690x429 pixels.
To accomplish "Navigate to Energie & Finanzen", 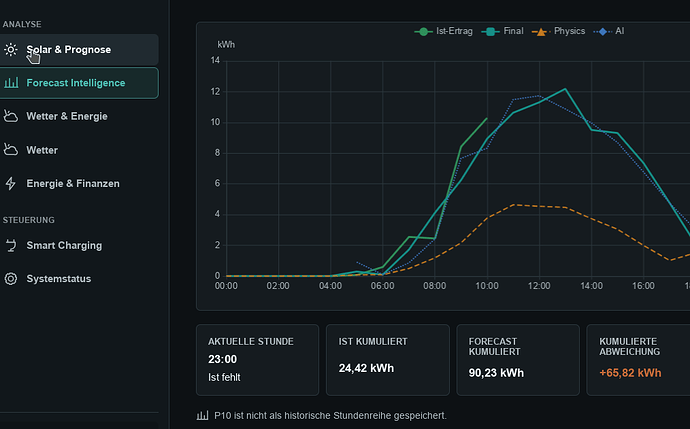I will pyautogui.click(x=73, y=183).
